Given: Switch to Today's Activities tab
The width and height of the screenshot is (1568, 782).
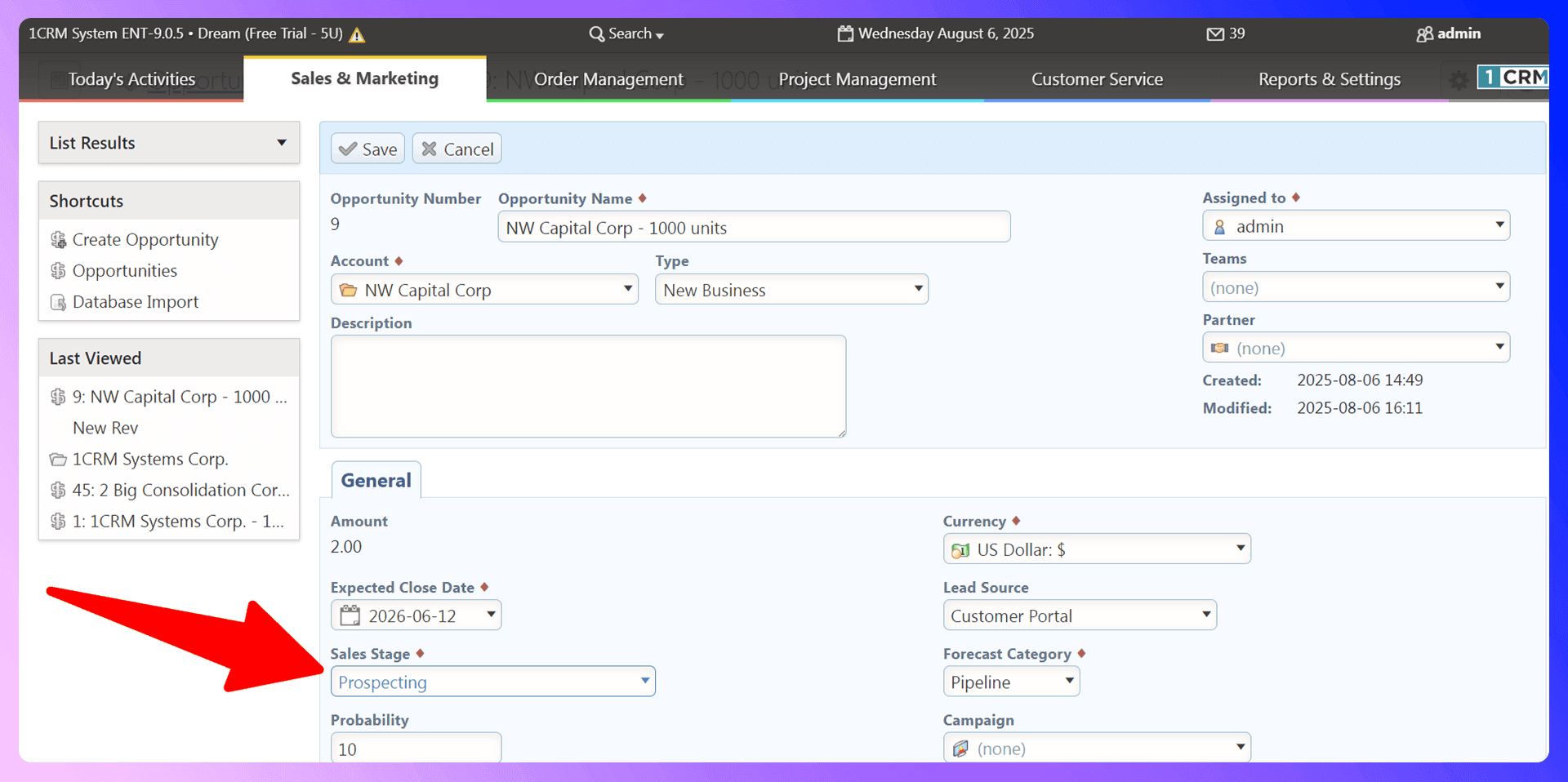Looking at the screenshot, I should click(131, 79).
